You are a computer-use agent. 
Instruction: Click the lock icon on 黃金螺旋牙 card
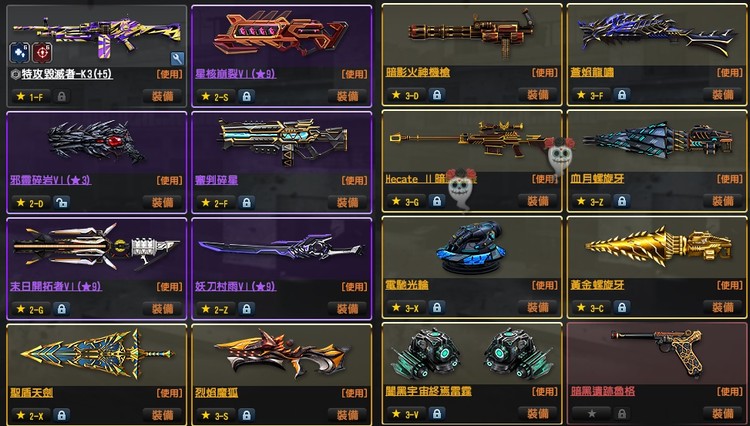click(621, 307)
